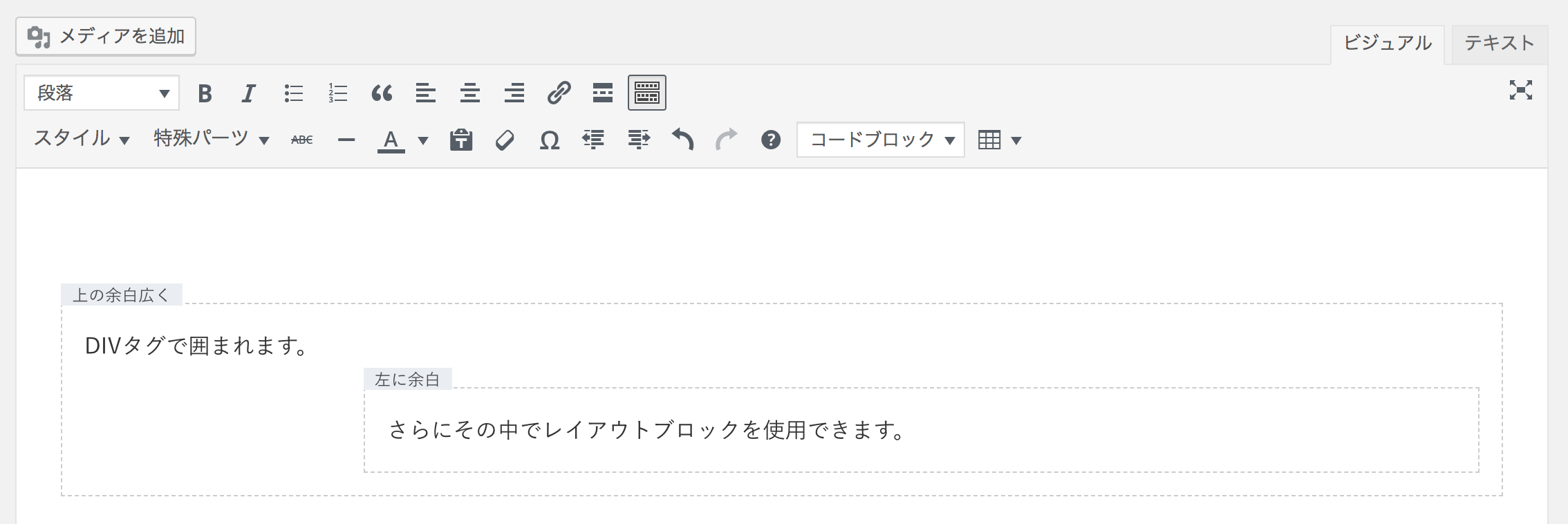Image resolution: width=1568 pixels, height=524 pixels.
Task: Click the table icon
Action: pos(989,140)
